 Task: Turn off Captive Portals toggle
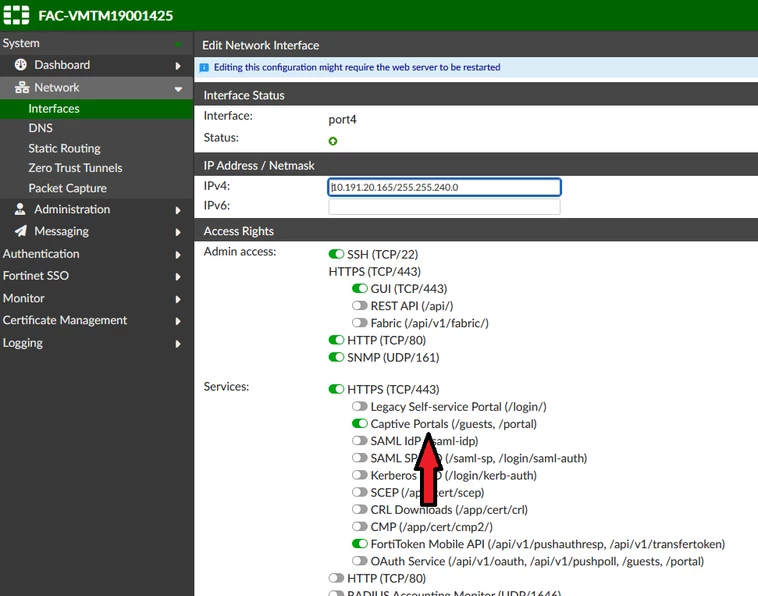[360, 423]
